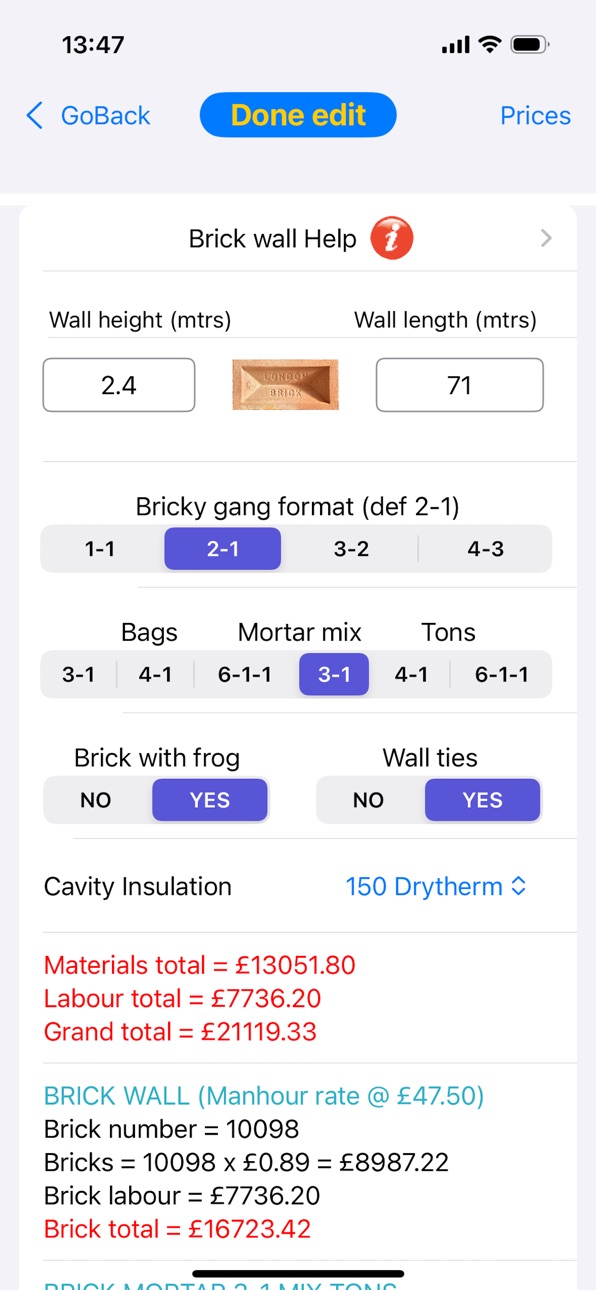Tap the cellular signal bars icon
The height and width of the screenshot is (1290, 596).
tap(455, 45)
